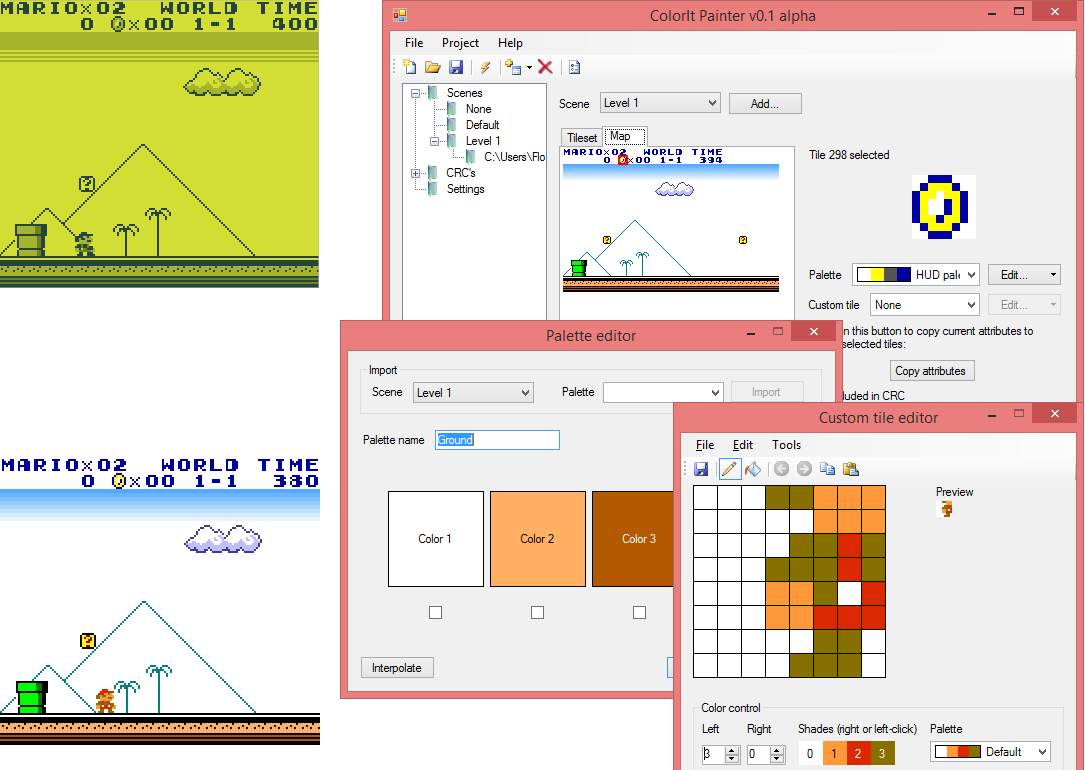Copy tile using the copy icon

click(x=827, y=469)
